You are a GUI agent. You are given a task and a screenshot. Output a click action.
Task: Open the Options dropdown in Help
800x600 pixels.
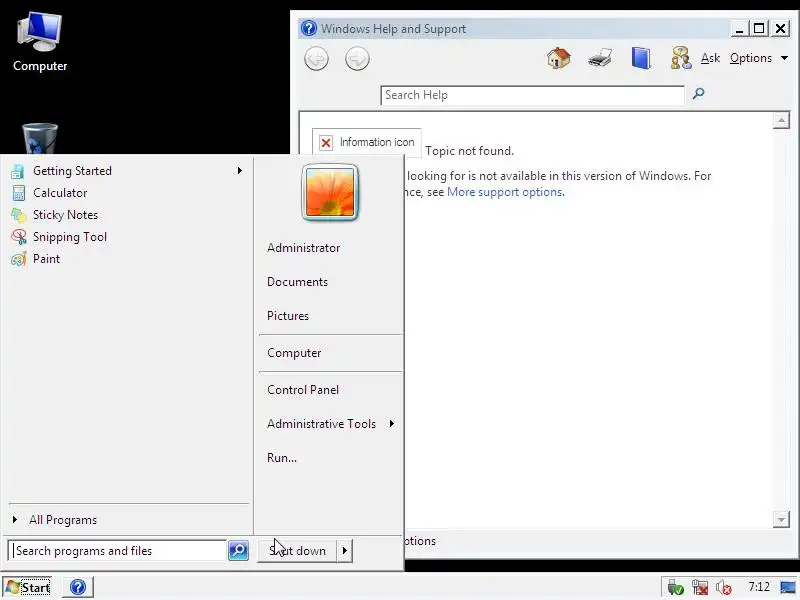point(759,58)
